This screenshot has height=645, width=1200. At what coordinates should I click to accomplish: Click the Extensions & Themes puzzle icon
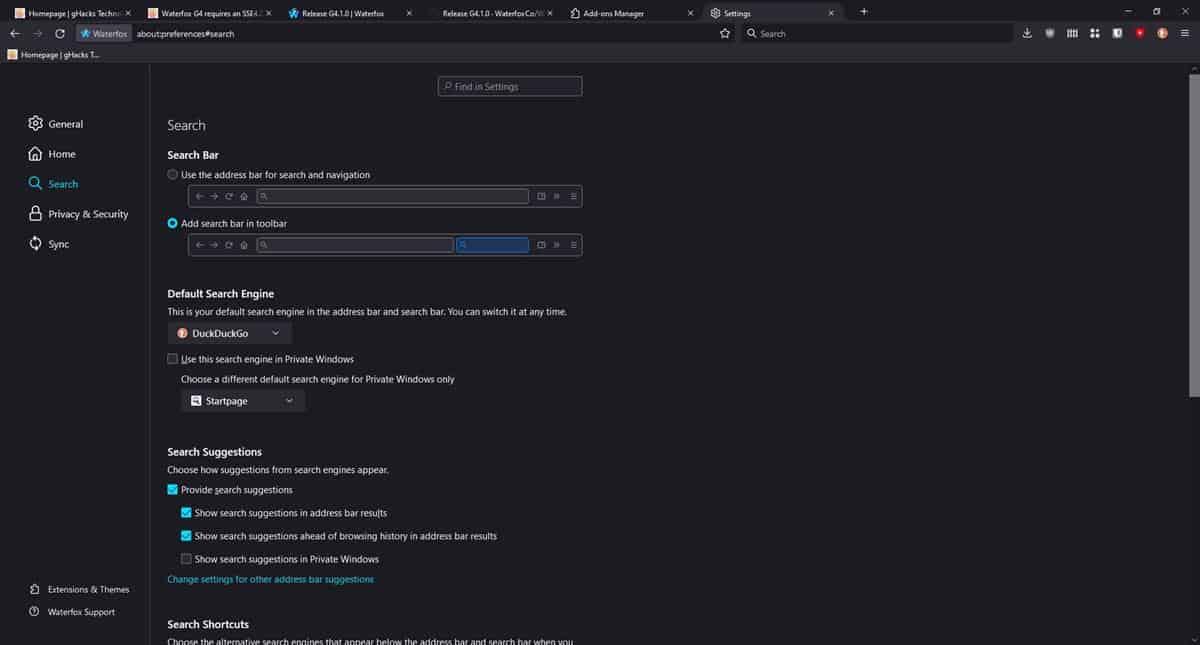(x=35, y=589)
